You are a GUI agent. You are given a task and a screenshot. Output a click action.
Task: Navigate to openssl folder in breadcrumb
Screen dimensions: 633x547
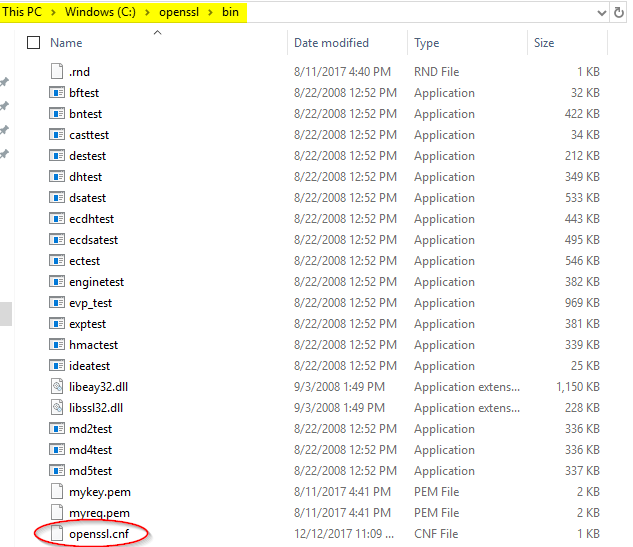(183, 12)
